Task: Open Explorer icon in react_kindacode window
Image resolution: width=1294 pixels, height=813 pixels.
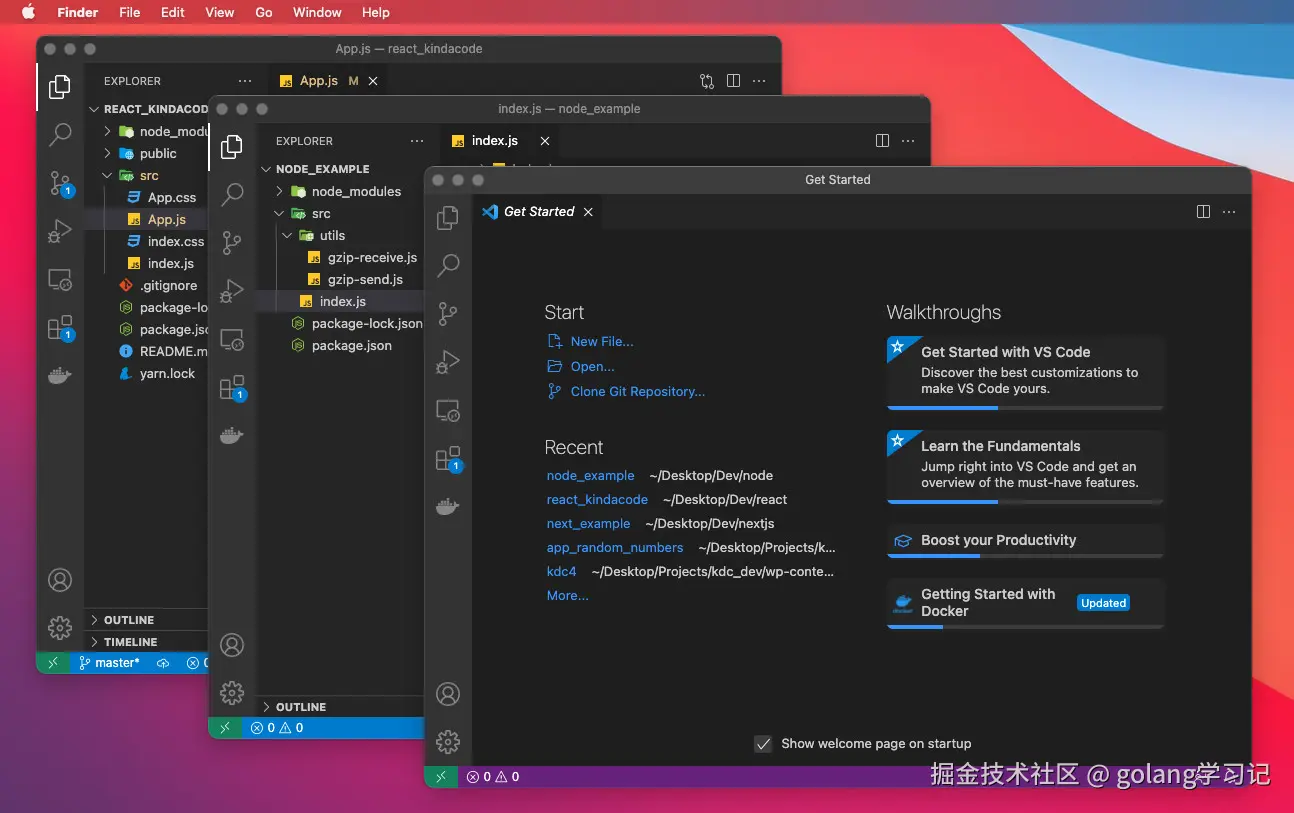Action: [60, 87]
